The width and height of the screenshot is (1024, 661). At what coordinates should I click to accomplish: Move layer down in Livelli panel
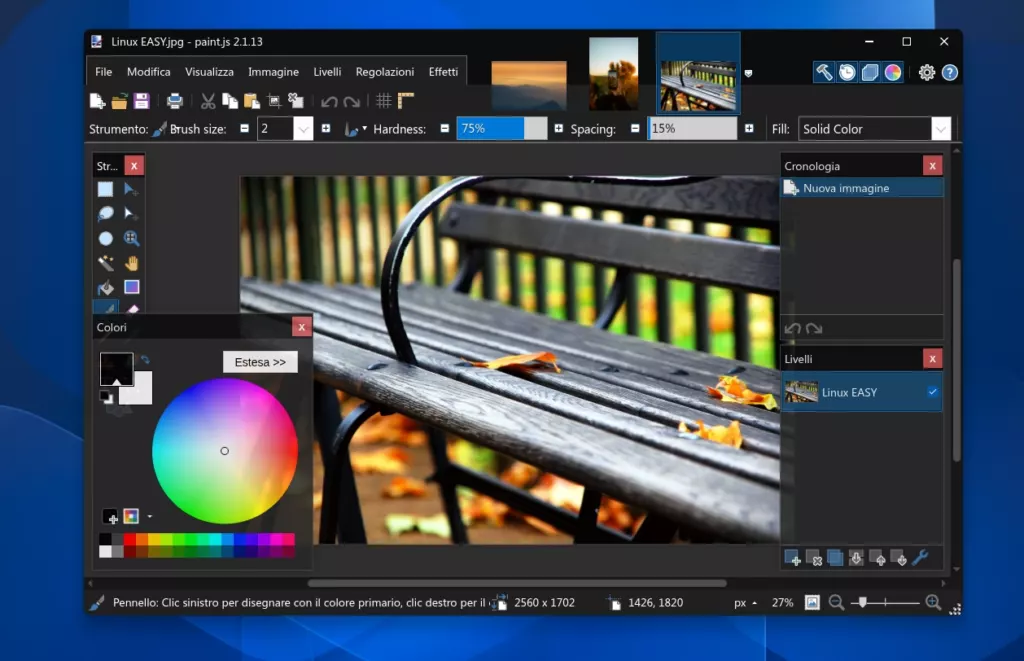pos(899,558)
